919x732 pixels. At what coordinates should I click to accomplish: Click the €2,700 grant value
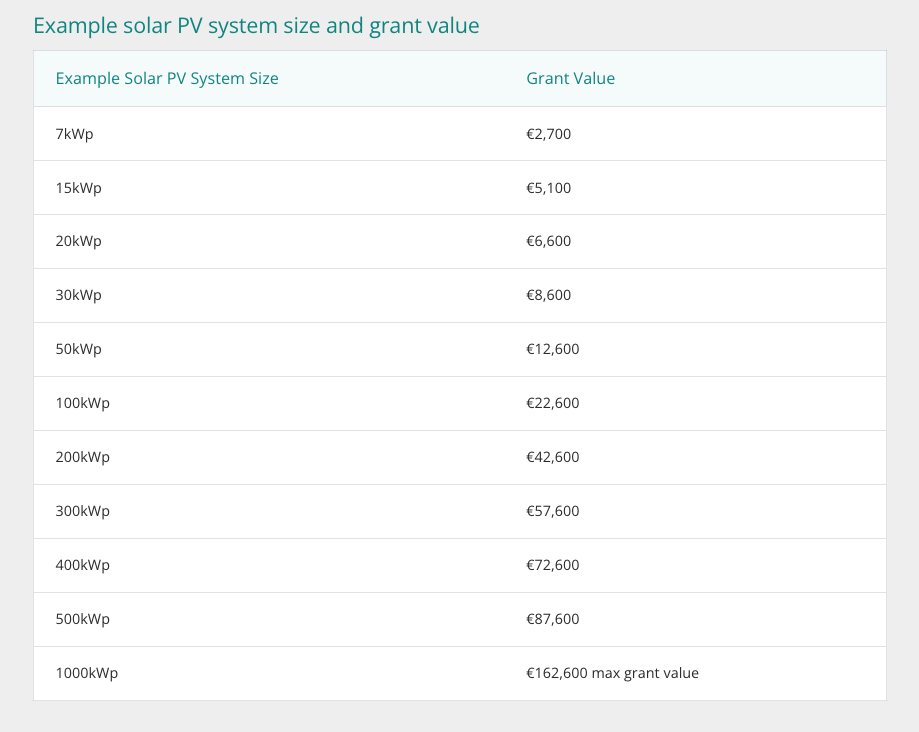coord(548,134)
